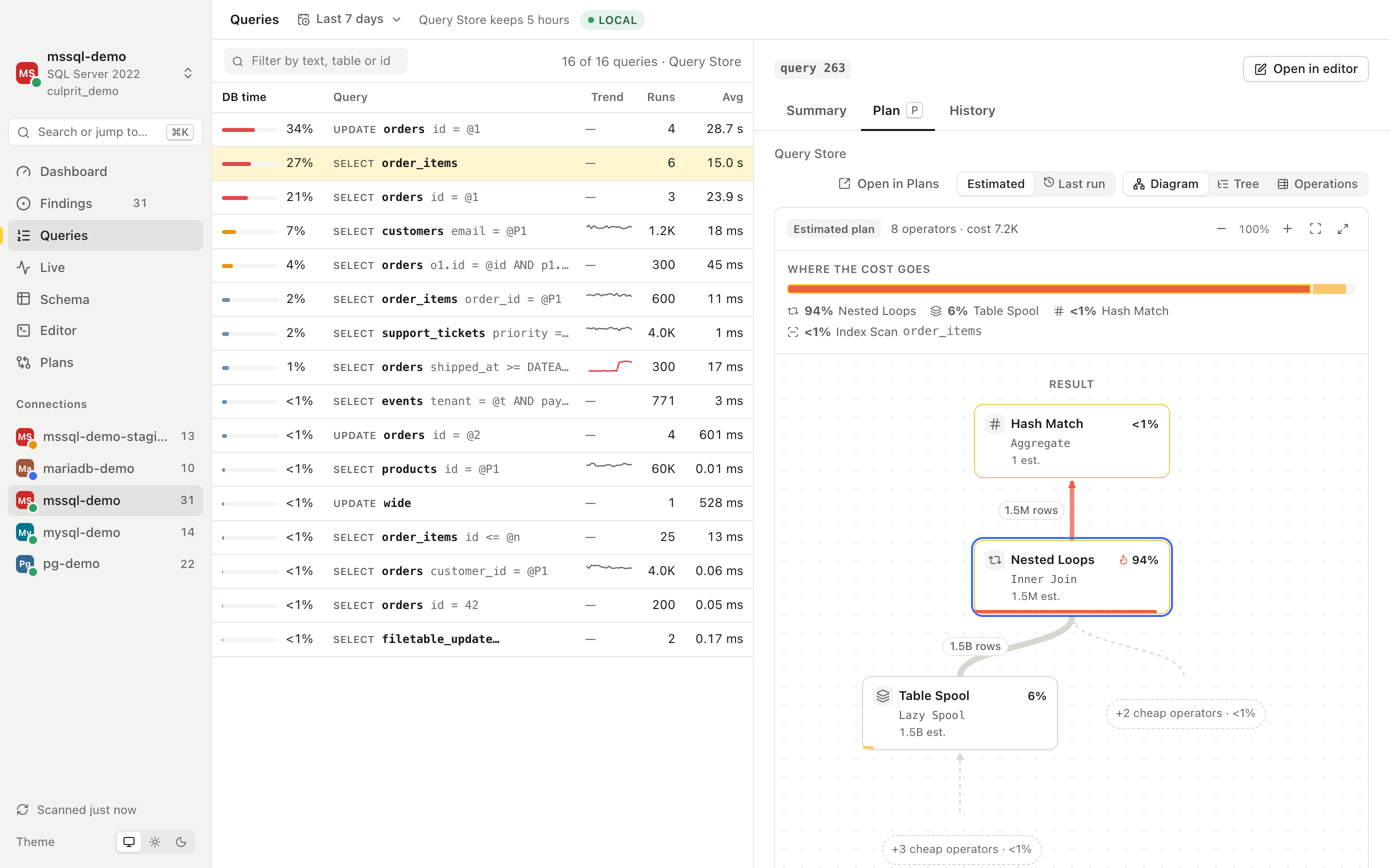Image resolution: width=1389 pixels, height=868 pixels.
Task: Open the Summary tab
Action: tap(816, 111)
